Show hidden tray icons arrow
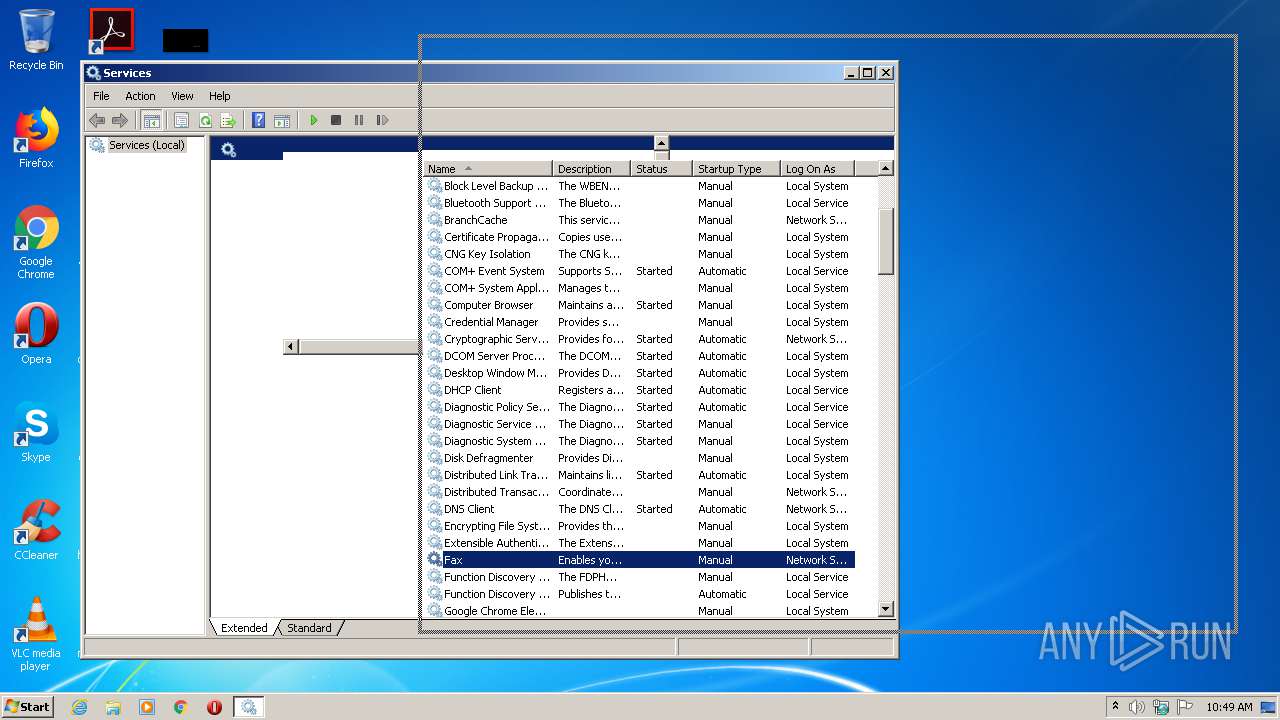The image size is (1280, 720). tap(1115, 706)
